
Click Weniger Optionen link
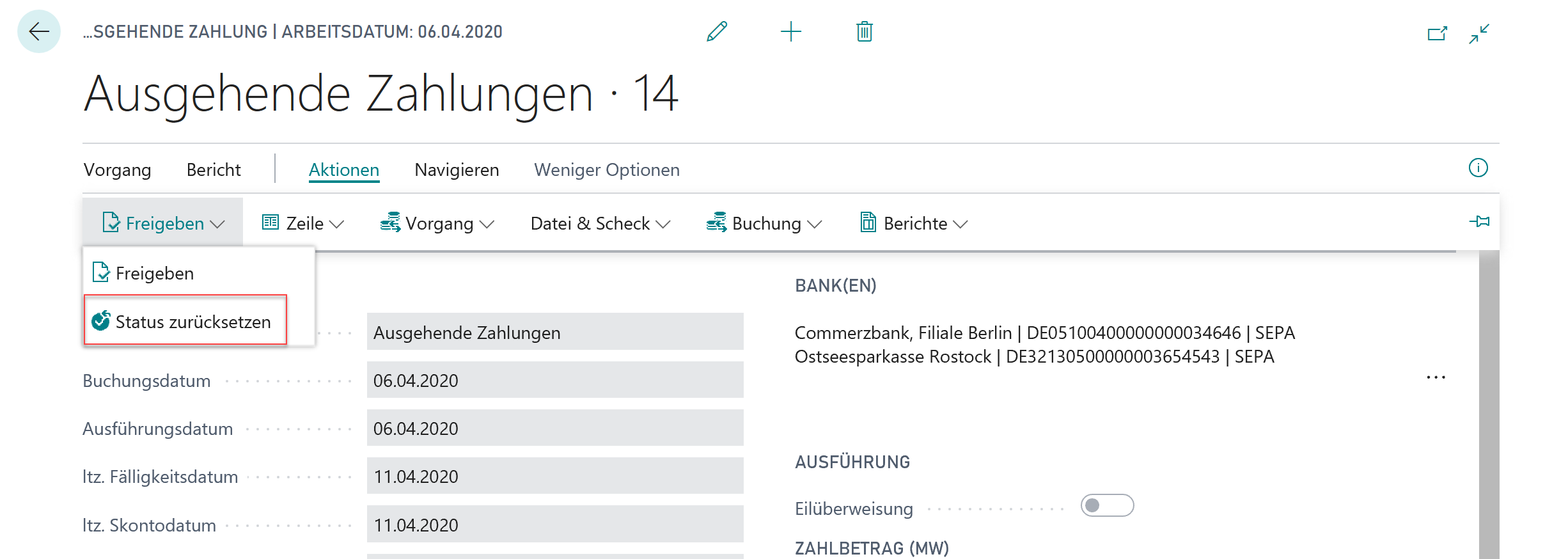(606, 170)
